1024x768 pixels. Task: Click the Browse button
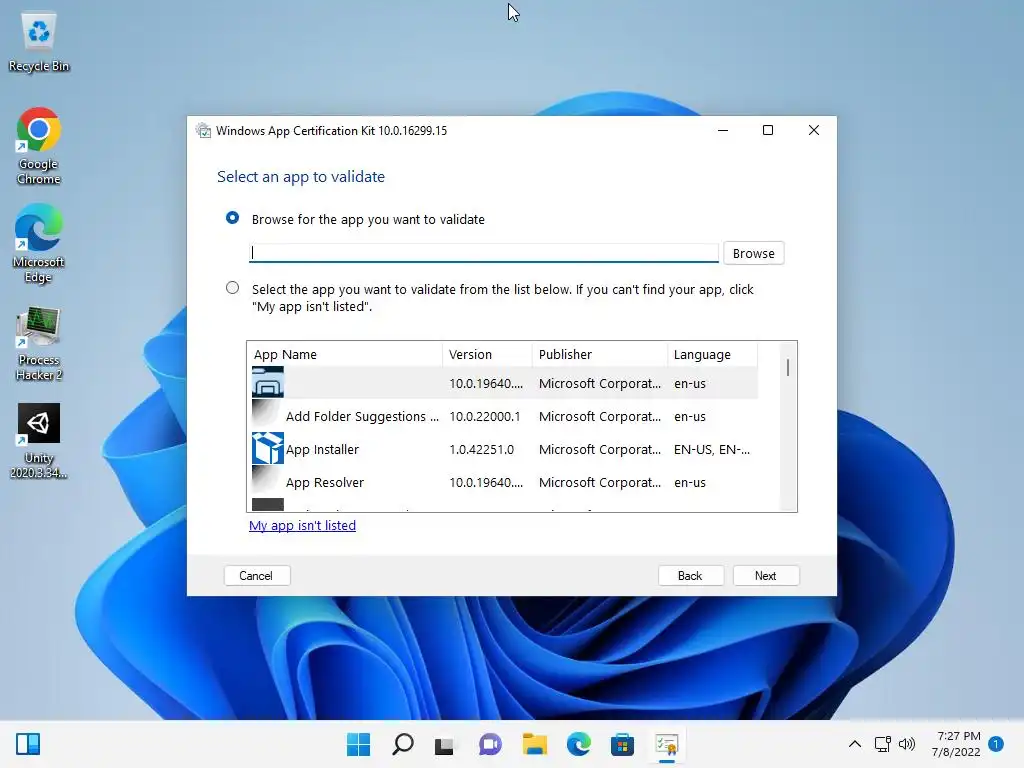click(754, 253)
